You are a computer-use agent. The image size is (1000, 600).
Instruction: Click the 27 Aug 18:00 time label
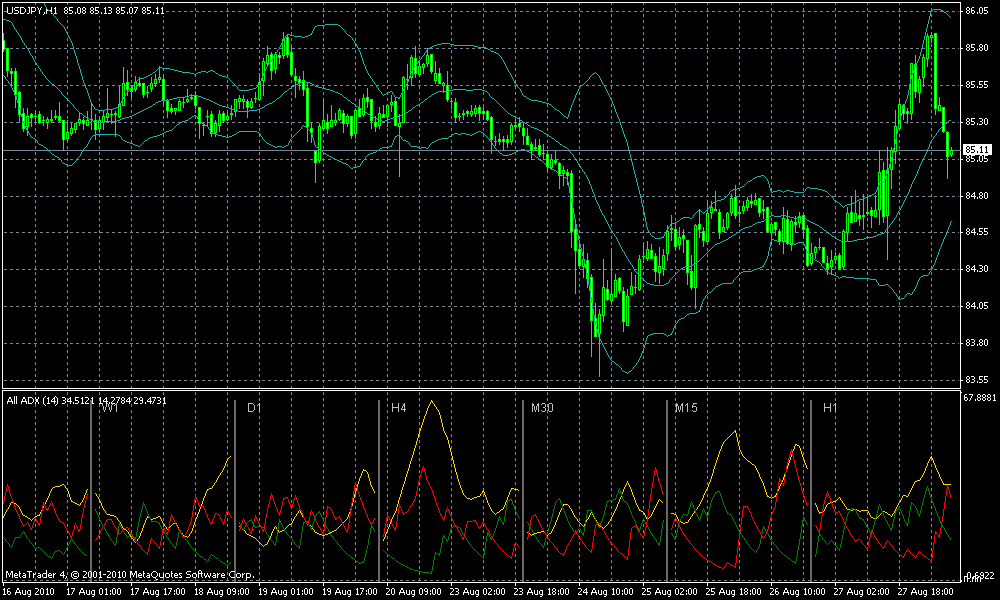(926, 592)
